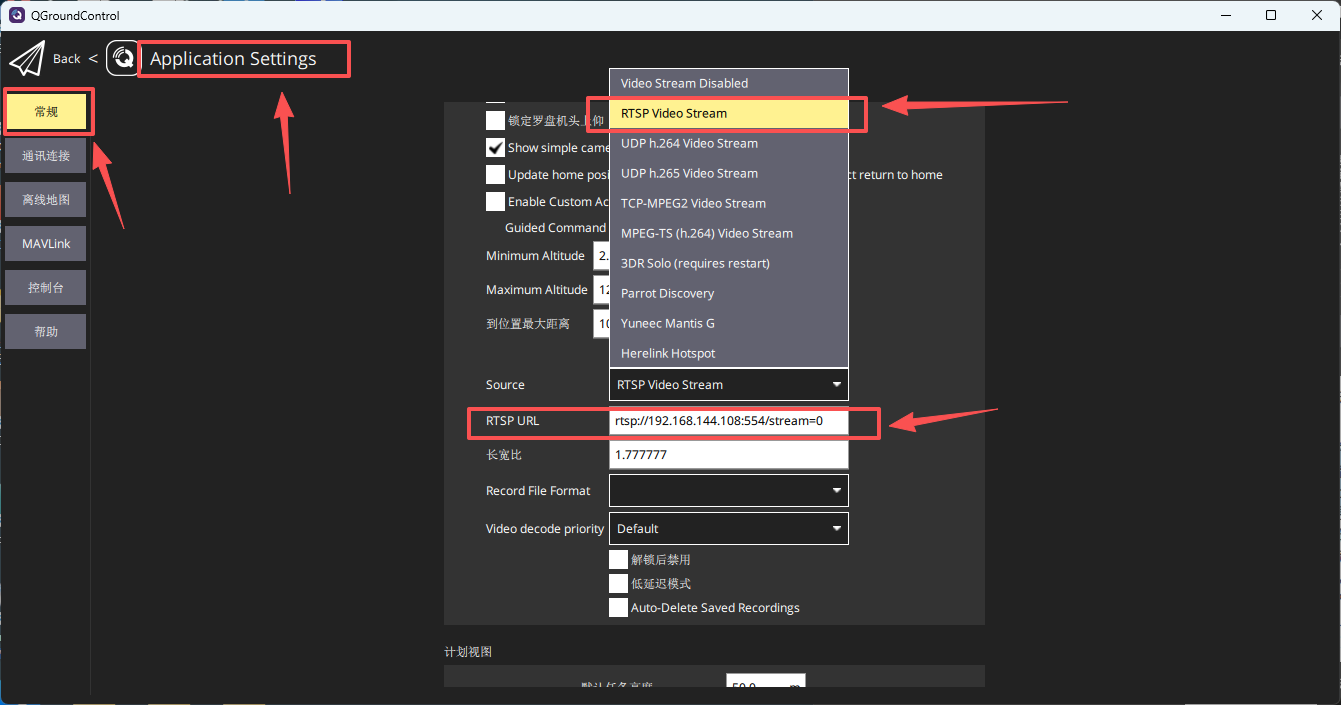Open the 帮助 settings tab
This screenshot has width=1341, height=705.
(46, 332)
